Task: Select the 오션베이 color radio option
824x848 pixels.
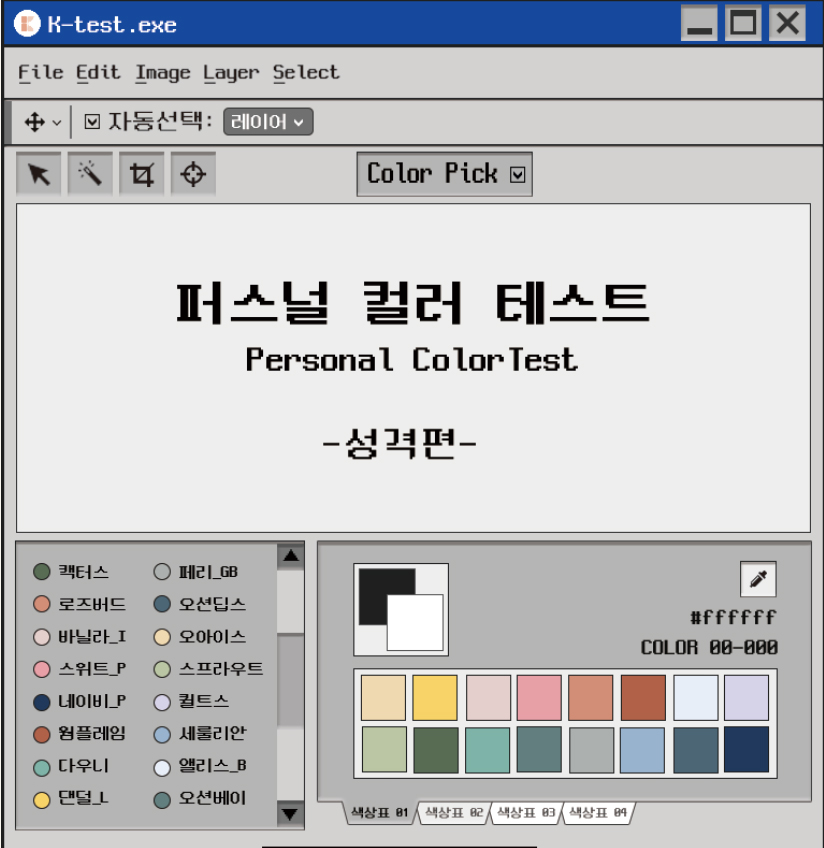Action: click(x=162, y=800)
